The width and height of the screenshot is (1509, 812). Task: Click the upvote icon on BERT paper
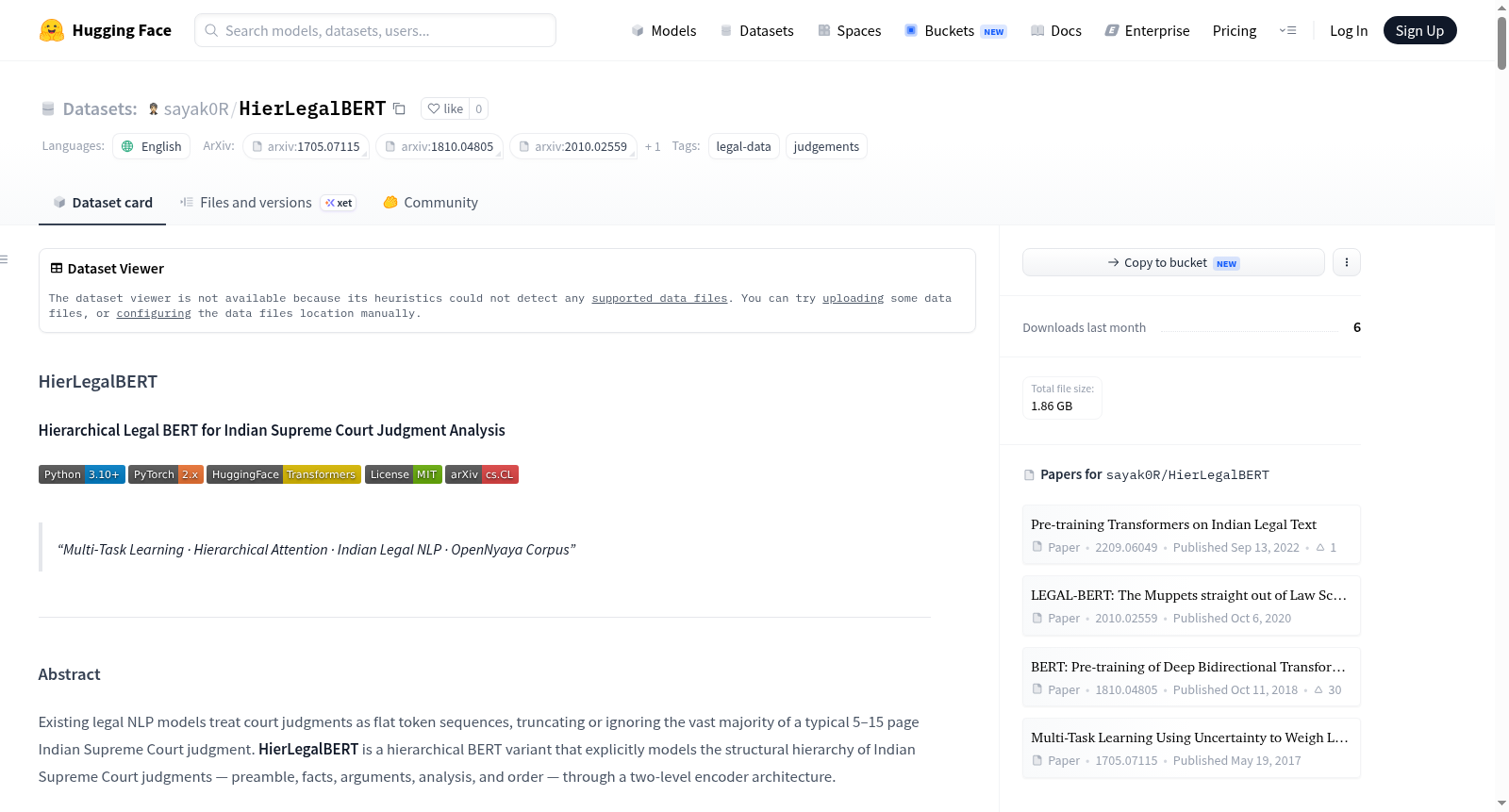click(x=1318, y=689)
